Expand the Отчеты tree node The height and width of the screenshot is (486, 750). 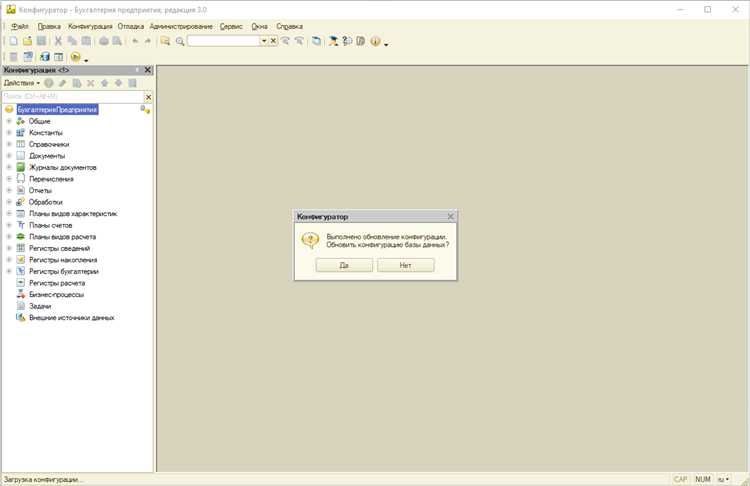(x=9, y=190)
